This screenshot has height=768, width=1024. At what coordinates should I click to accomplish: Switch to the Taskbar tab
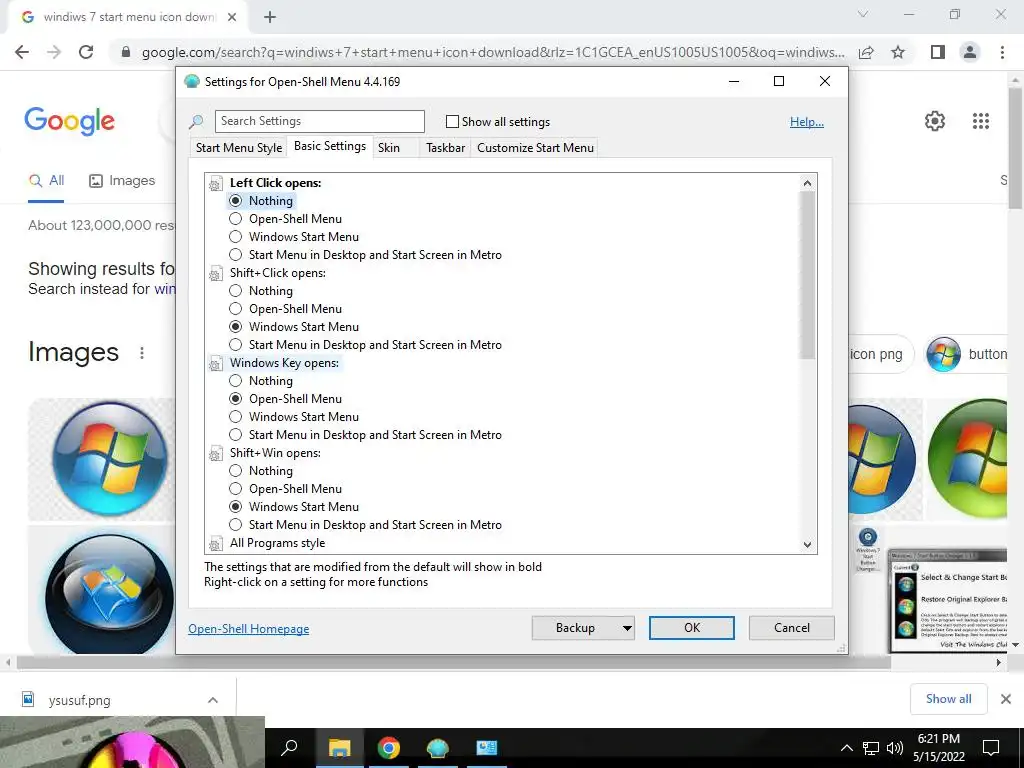(x=445, y=148)
